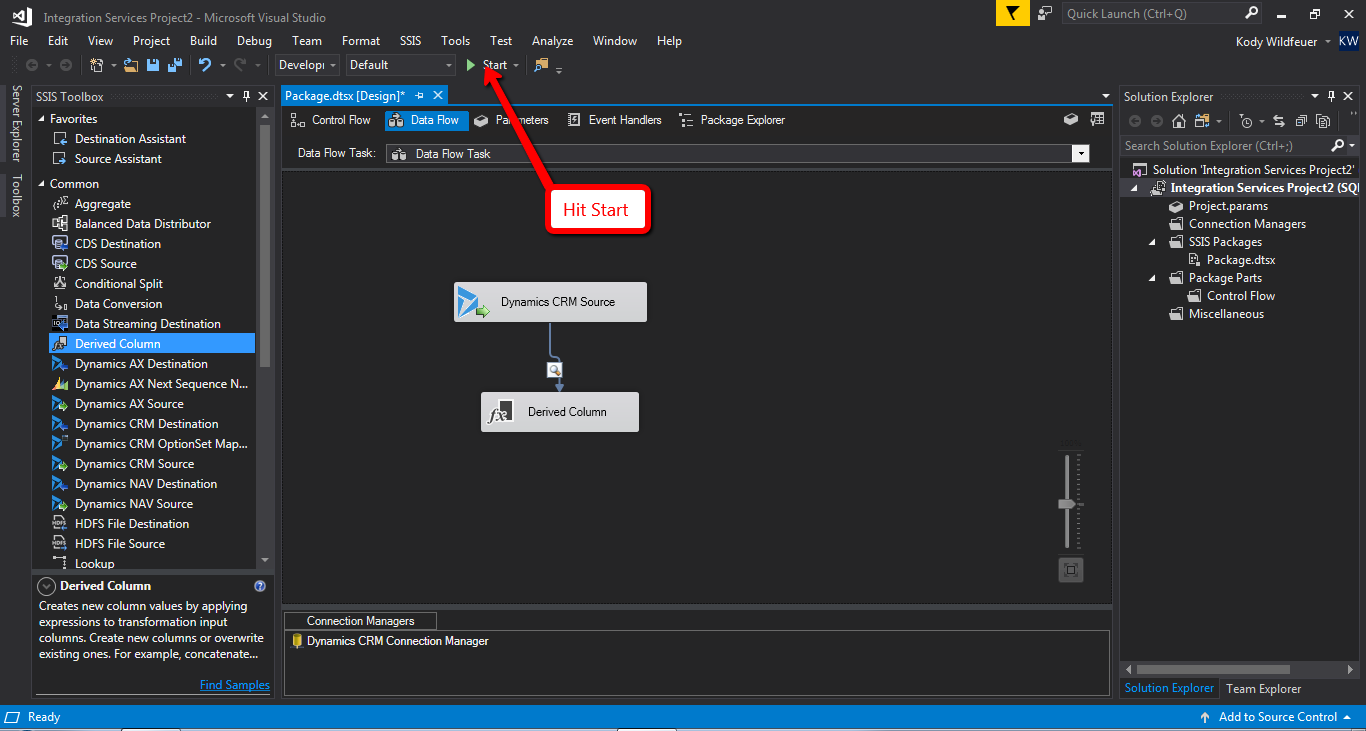Screen dimensions: 1366x731
Task: Click the Start debugging button
Action: pyautogui.click(x=487, y=65)
